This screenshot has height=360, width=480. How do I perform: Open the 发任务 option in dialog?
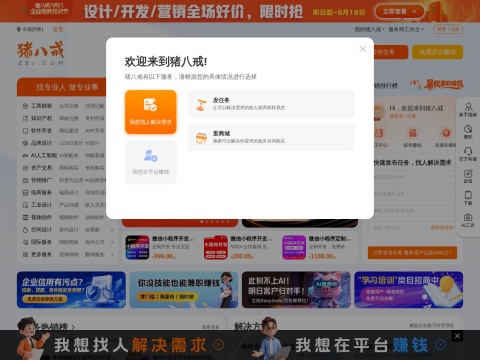271,104
